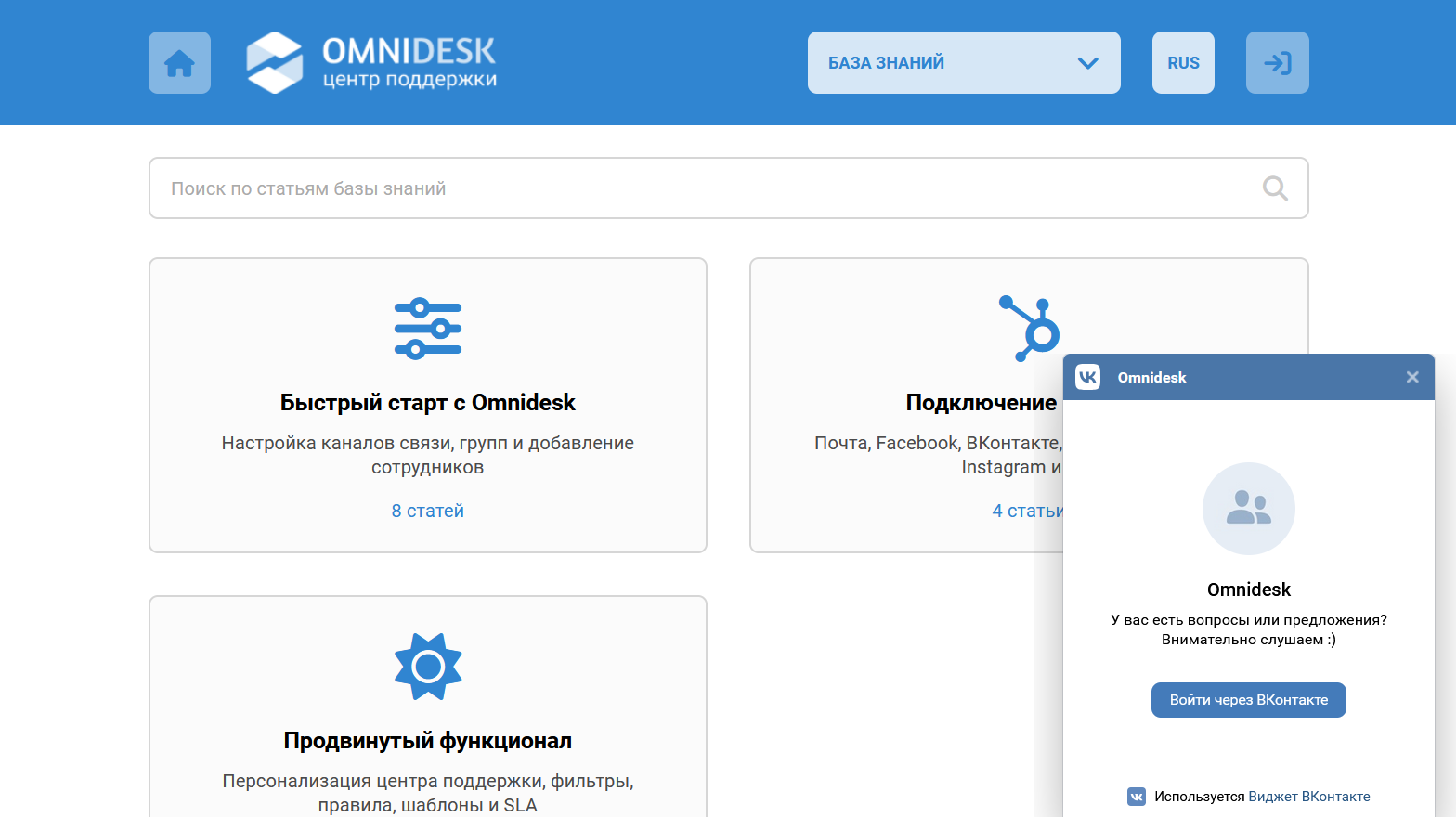Close the VK Omnidesk chat widget
1456x817 pixels.
tap(1412, 377)
